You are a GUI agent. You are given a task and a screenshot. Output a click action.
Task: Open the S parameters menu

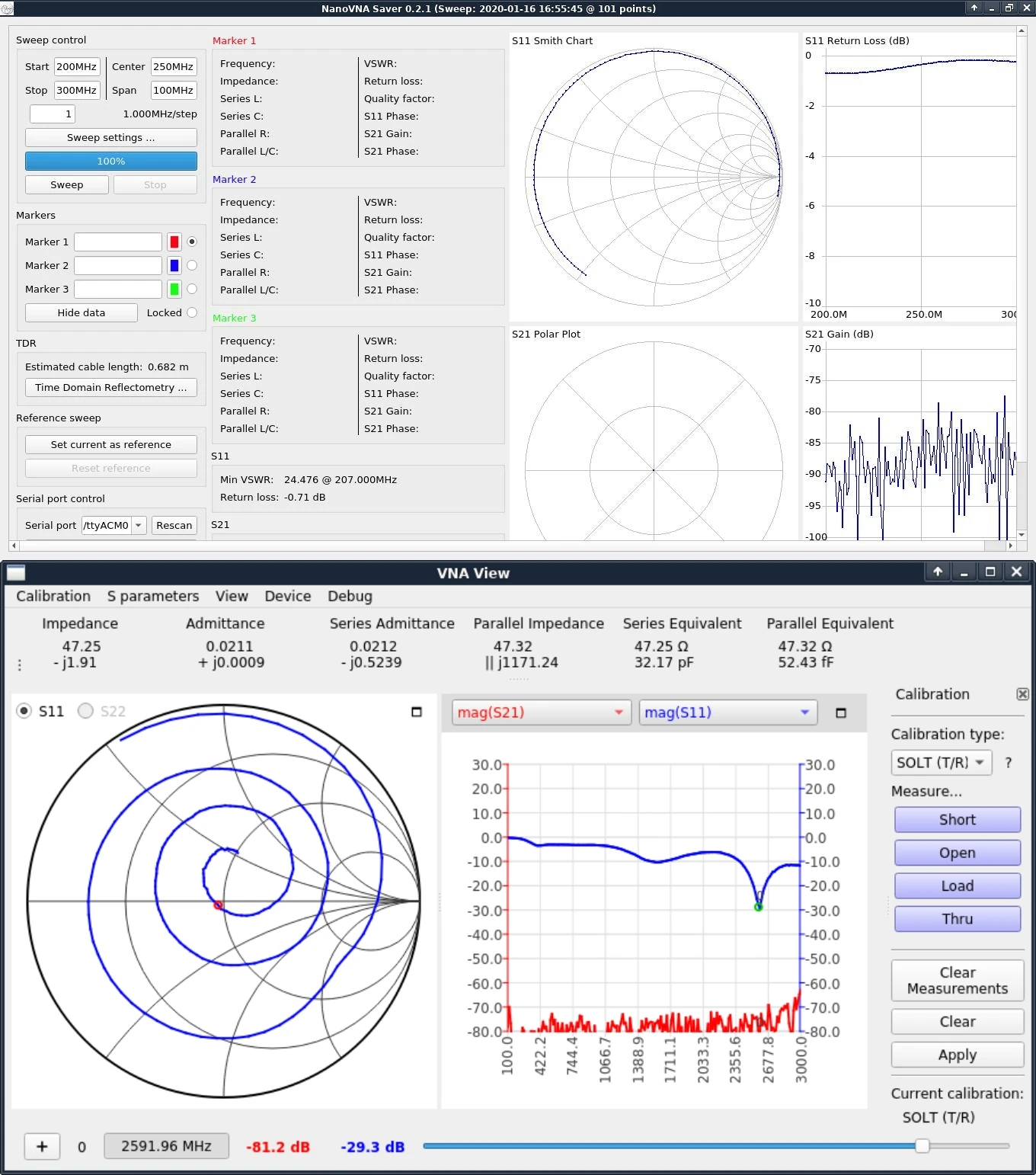pos(153,596)
